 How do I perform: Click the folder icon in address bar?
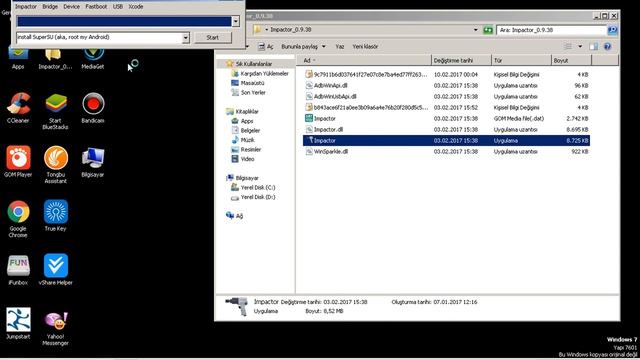[258, 30]
